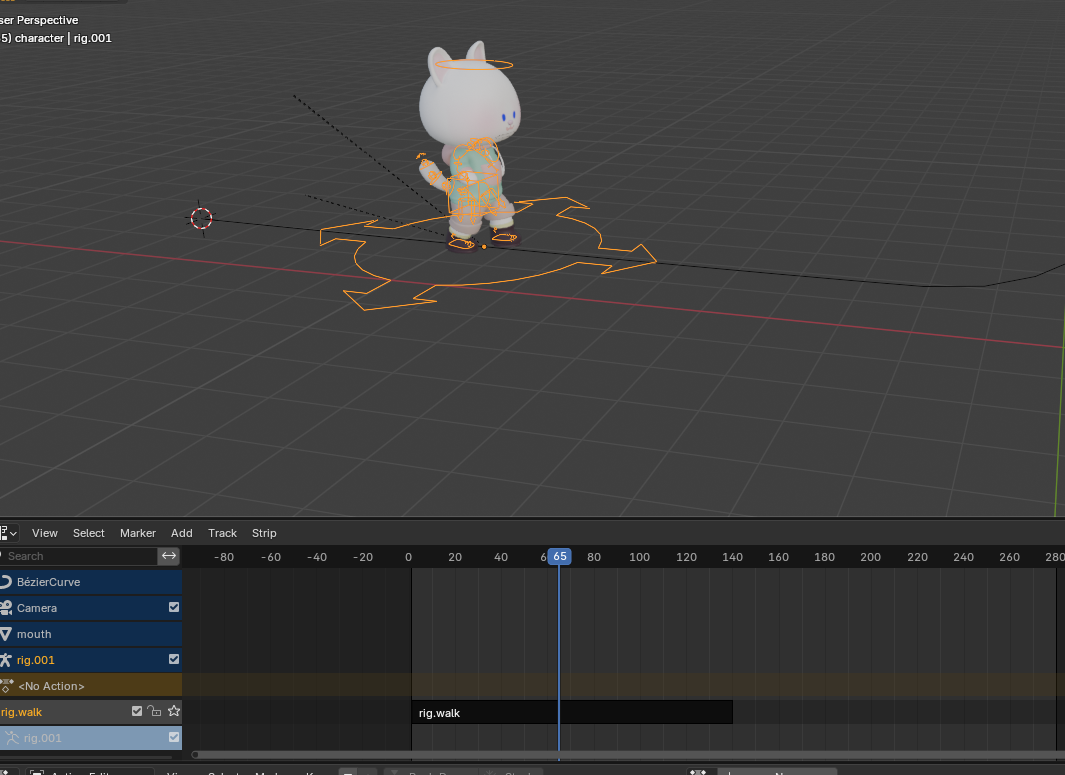Image resolution: width=1065 pixels, height=775 pixels.
Task: Select the rig.walk track name in channel list
Action: point(21,713)
